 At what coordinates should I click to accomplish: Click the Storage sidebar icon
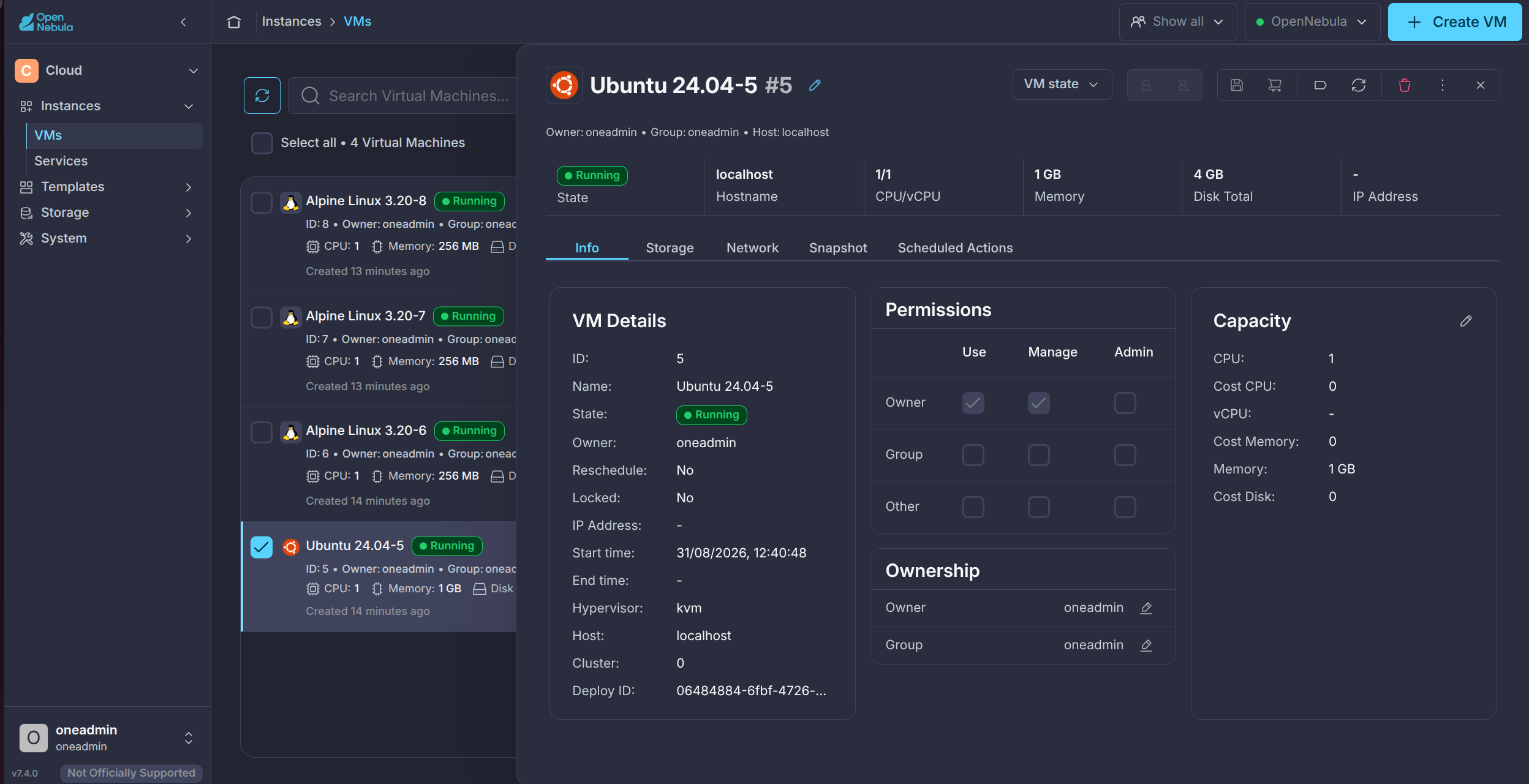pos(26,213)
